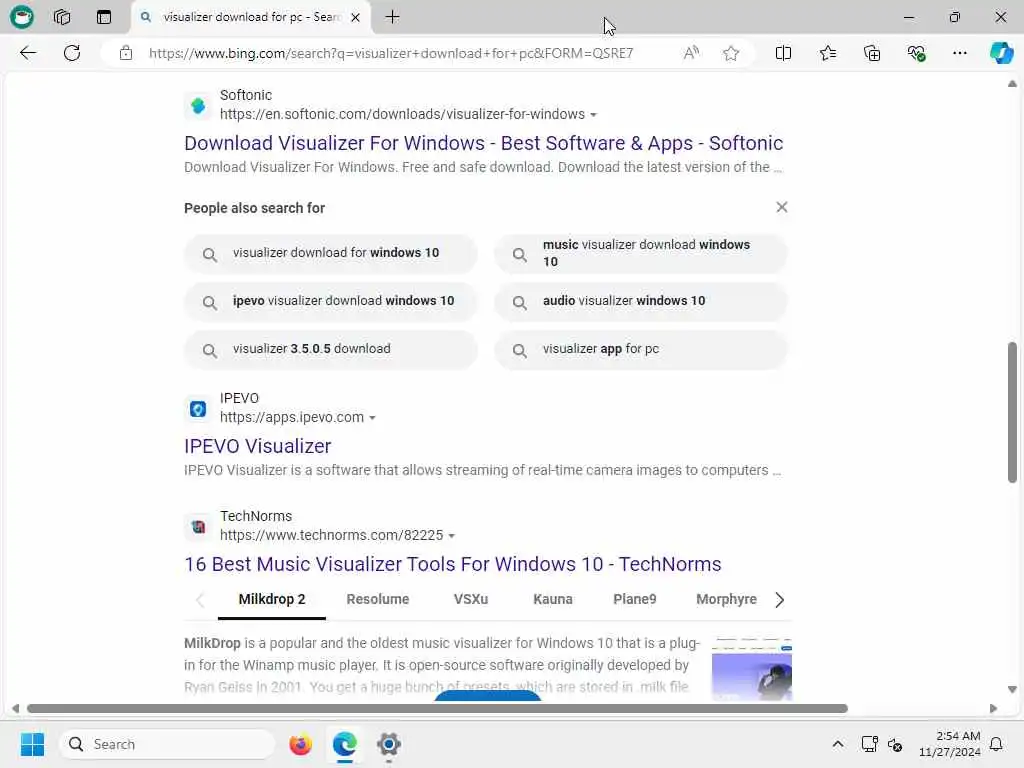The image size is (1024, 768).
Task: Click the vertical scrollbar thumb
Action: tap(1012, 413)
